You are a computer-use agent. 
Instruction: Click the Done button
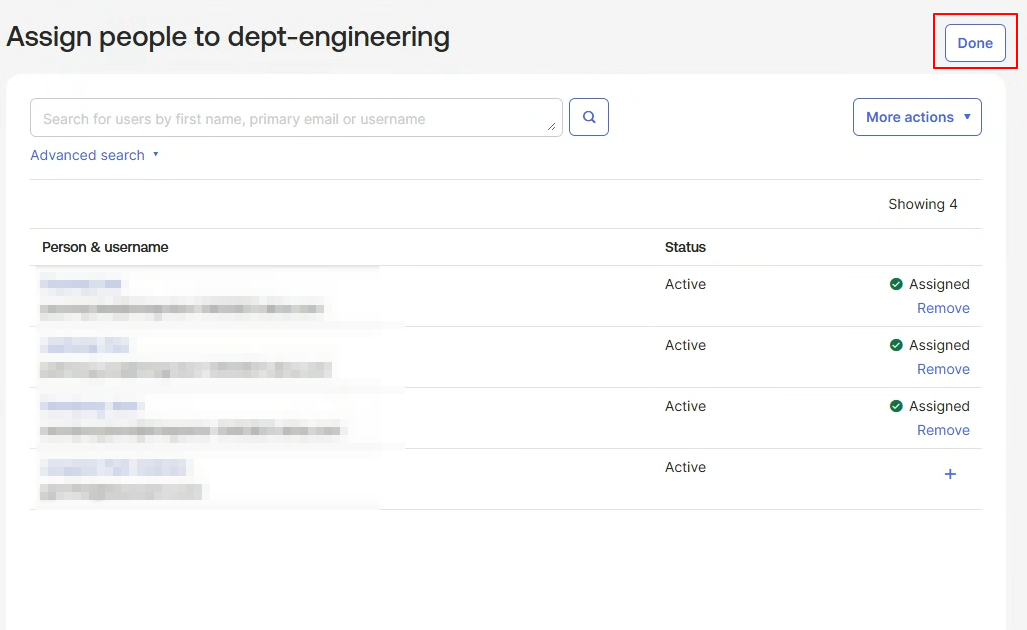[975, 43]
